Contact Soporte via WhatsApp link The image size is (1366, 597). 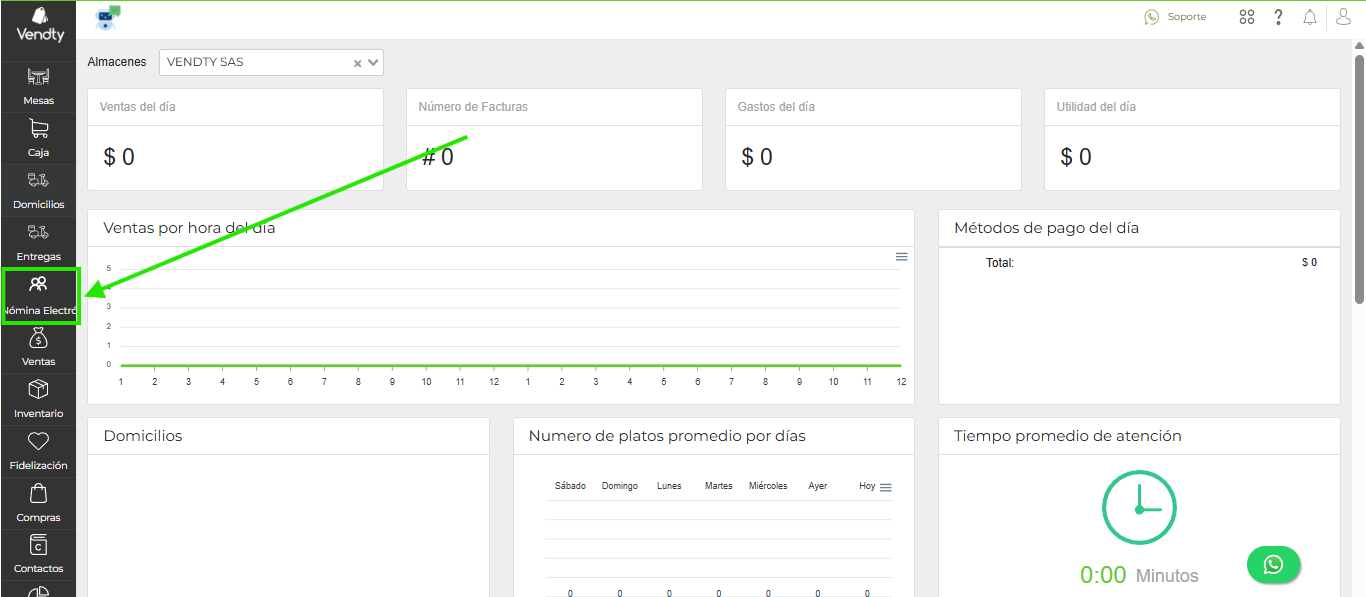pos(1176,17)
